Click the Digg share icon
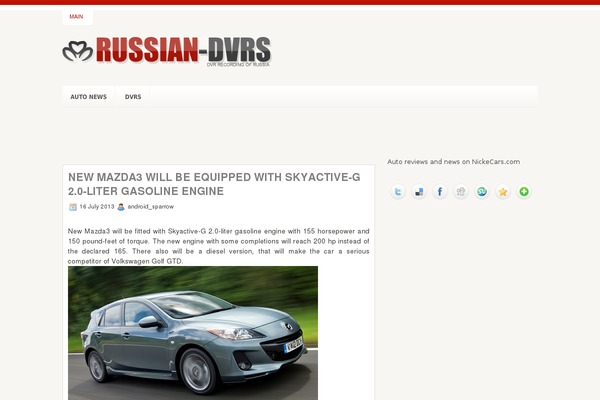 tap(461, 191)
